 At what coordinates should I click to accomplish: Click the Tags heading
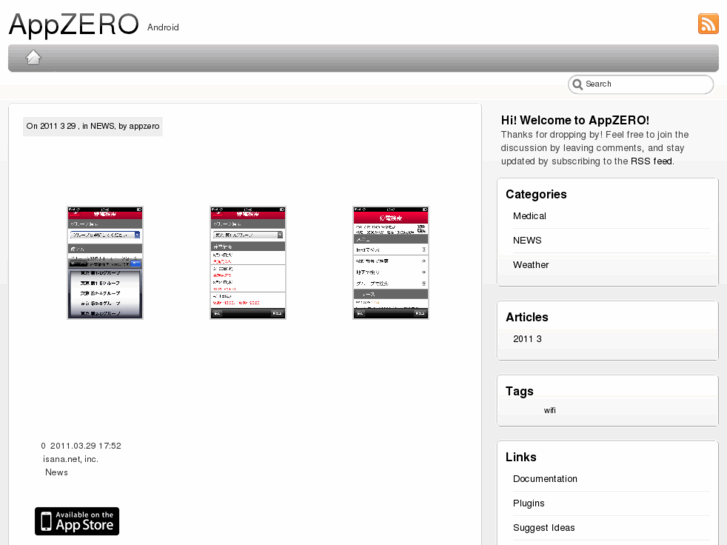point(519,391)
